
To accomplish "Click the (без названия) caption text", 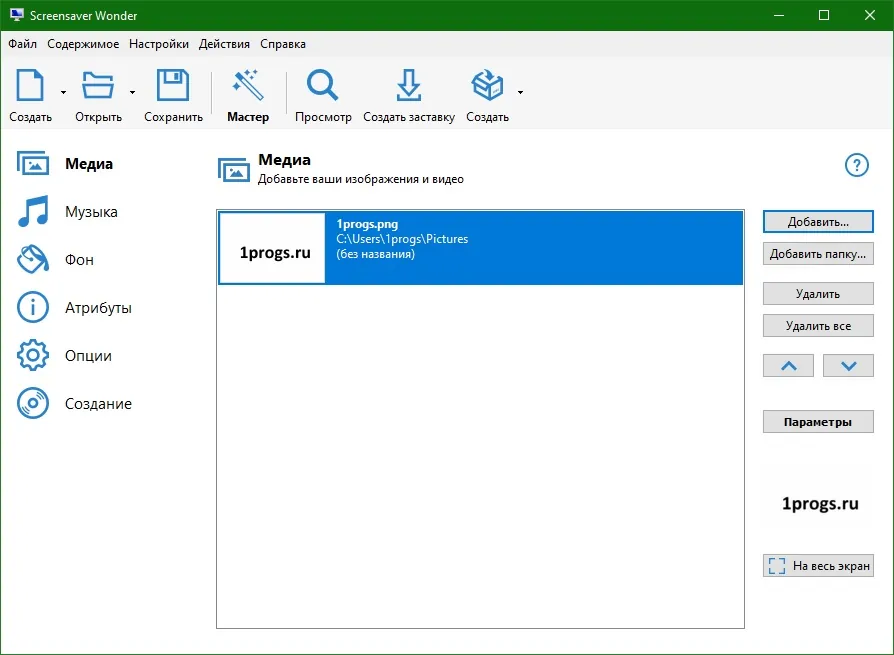I will click(x=375, y=254).
